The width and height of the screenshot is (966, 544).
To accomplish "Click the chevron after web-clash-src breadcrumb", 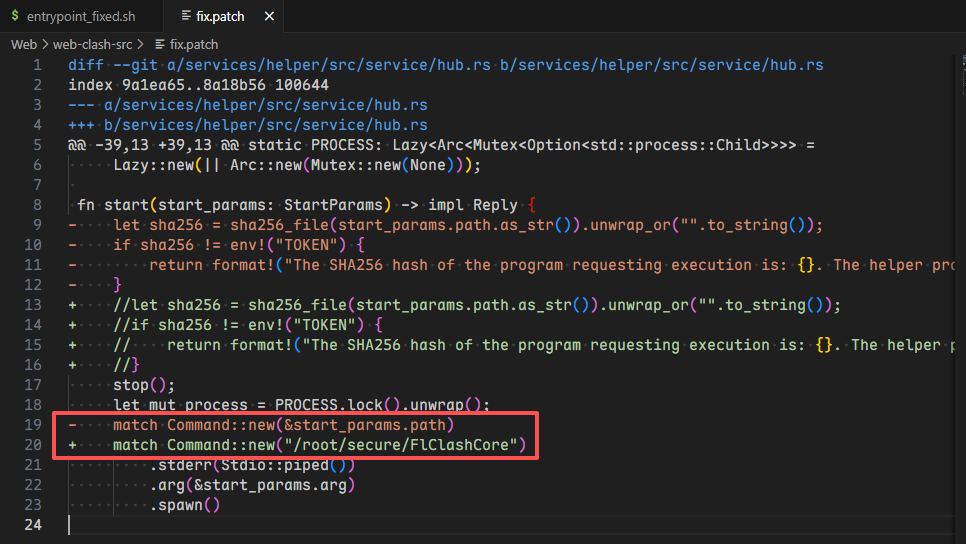I will (146, 44).
